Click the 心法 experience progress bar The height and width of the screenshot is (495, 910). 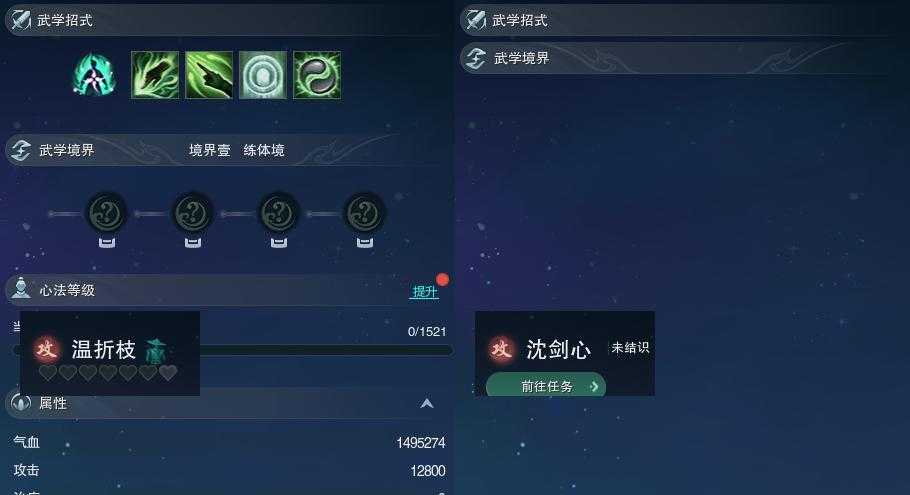[x=326, y=350]
